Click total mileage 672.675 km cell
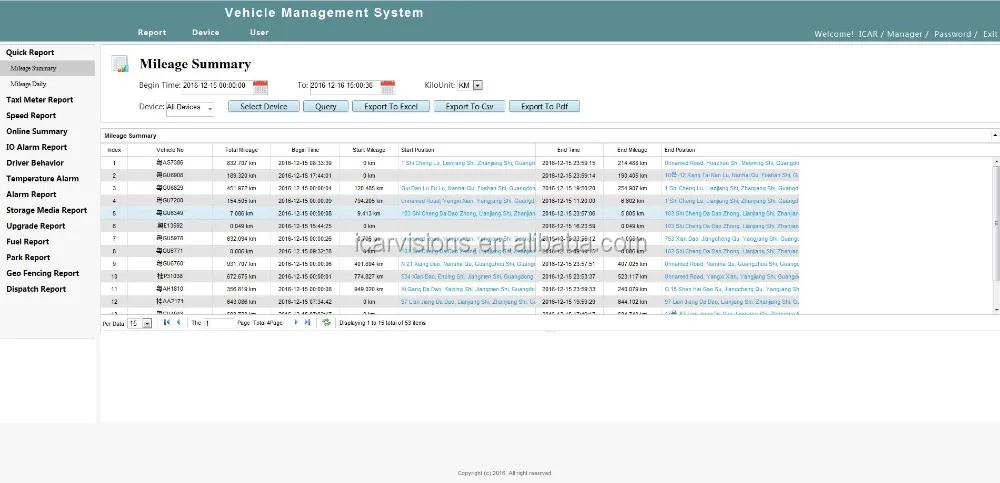Image resolution: width=1000 pixels, height=483 pixels. [x=241, y=276]
